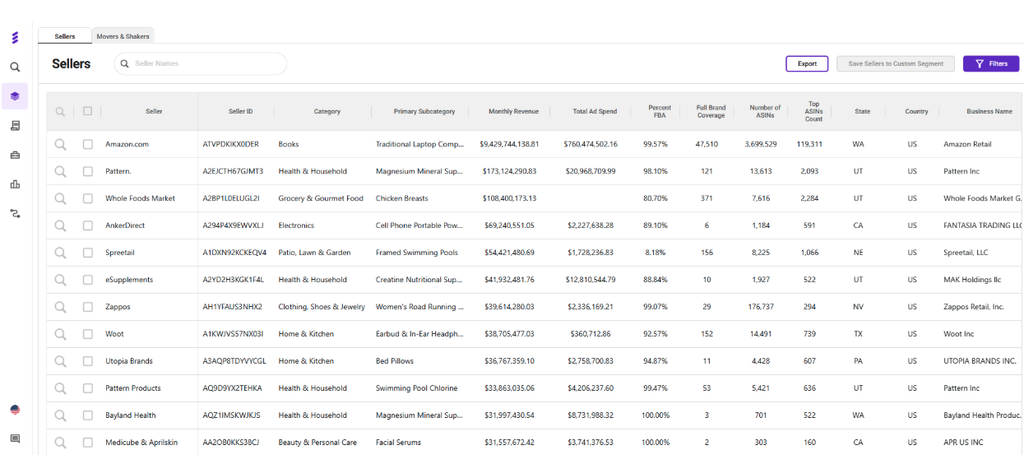Screen dimensions: 1024x455
Task: Check the eSupplements row checkbox
Action: (x=88, y=279)
